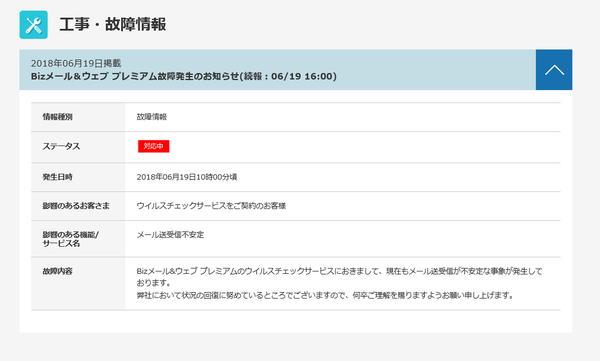The height and width of the screenshot is (361, 600).
Task: Click the 影響のあるお客さま row label
Action: [x=76, y=206]
